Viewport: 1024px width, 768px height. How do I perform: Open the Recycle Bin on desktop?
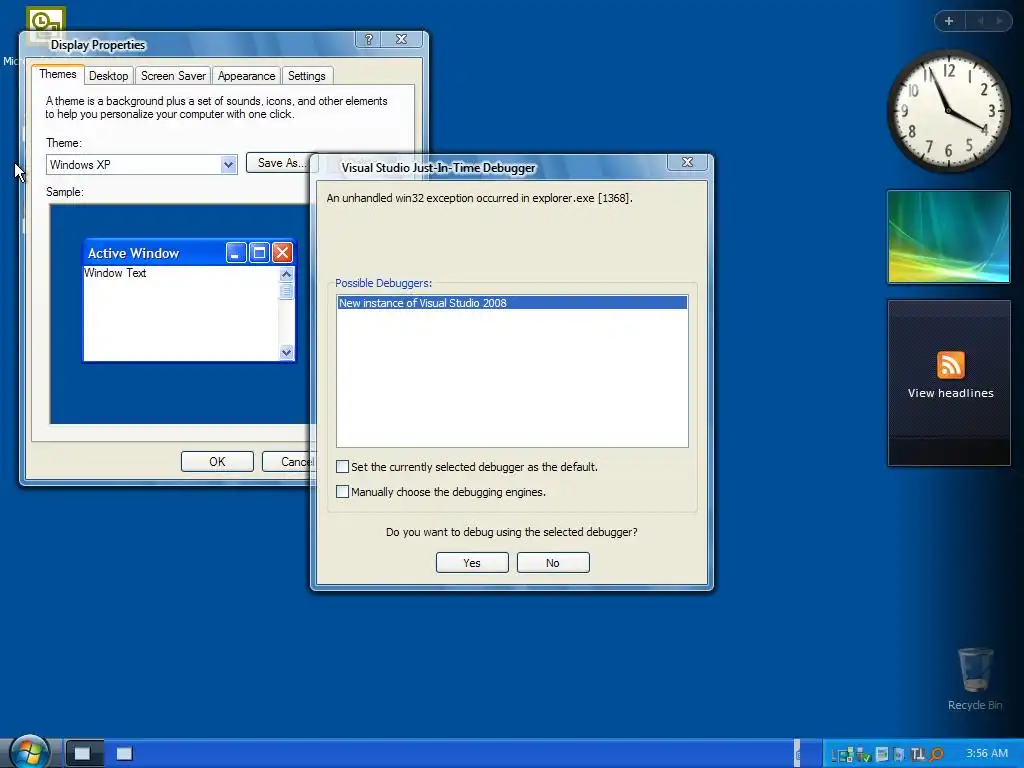pos(975,679)
